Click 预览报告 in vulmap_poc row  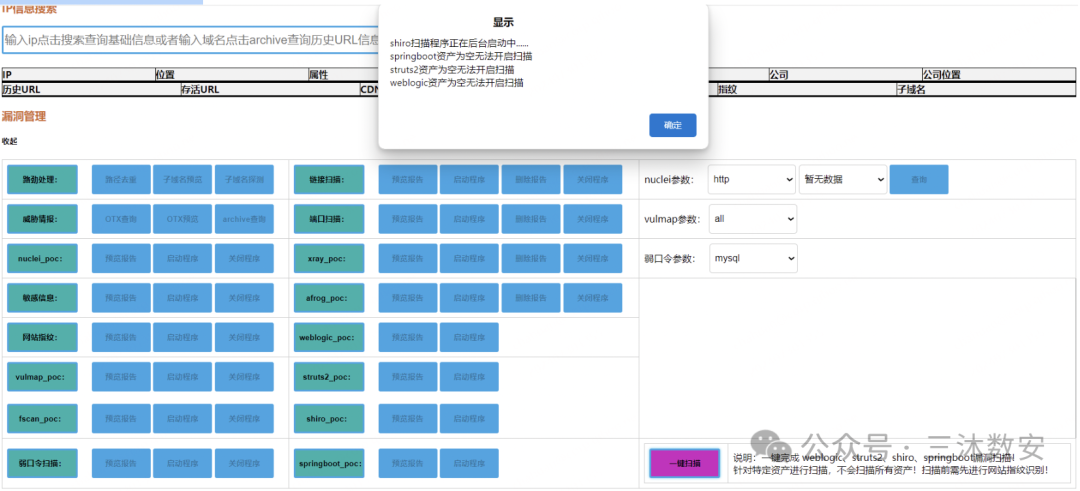(121, 377)
